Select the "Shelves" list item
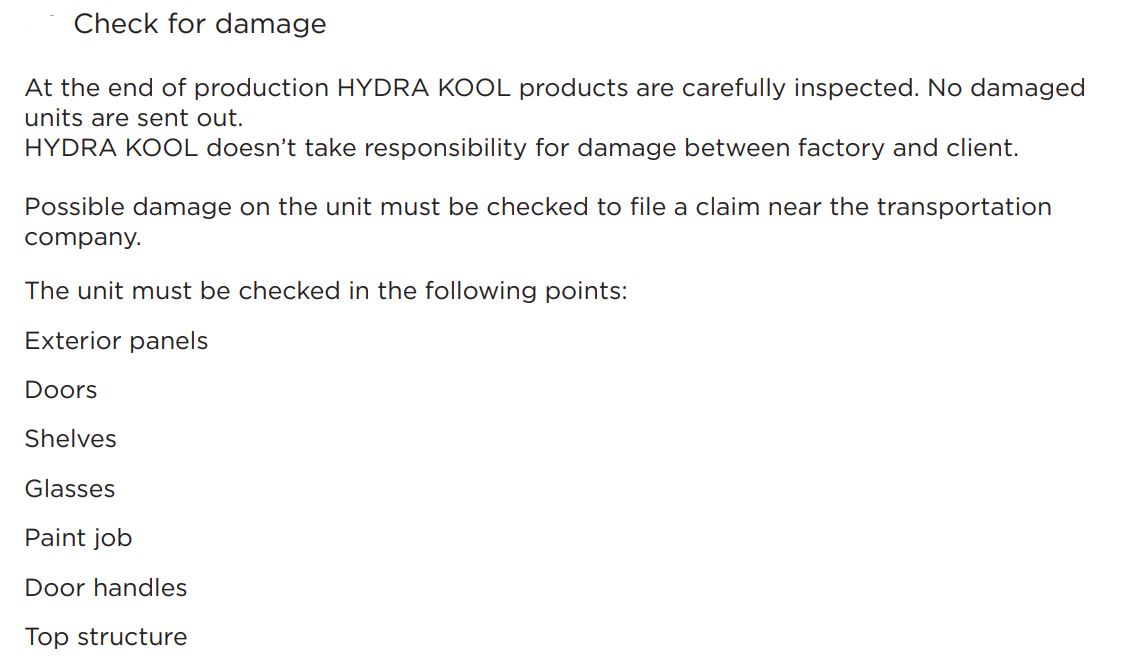Image resolution: width=1121 pixels, height=658 pixels. coord(70,439)
